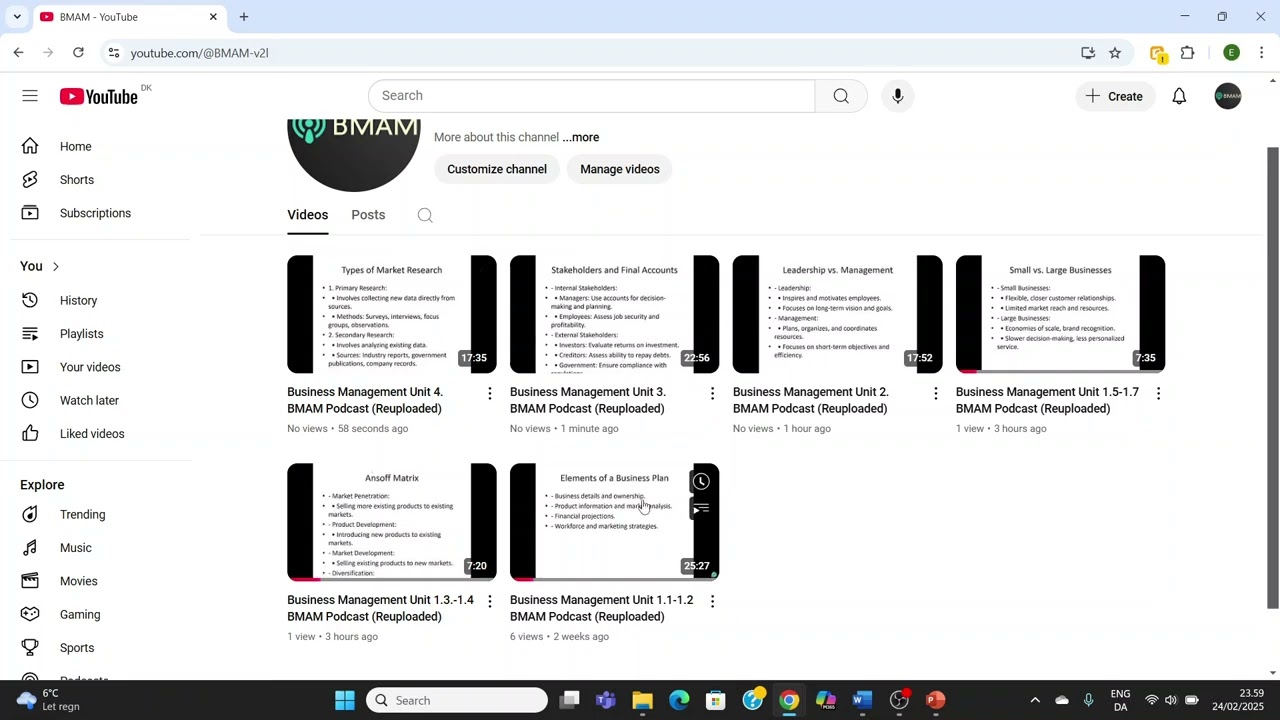Open tab search dropdown arrow
1280x720 pixels.
17,17
